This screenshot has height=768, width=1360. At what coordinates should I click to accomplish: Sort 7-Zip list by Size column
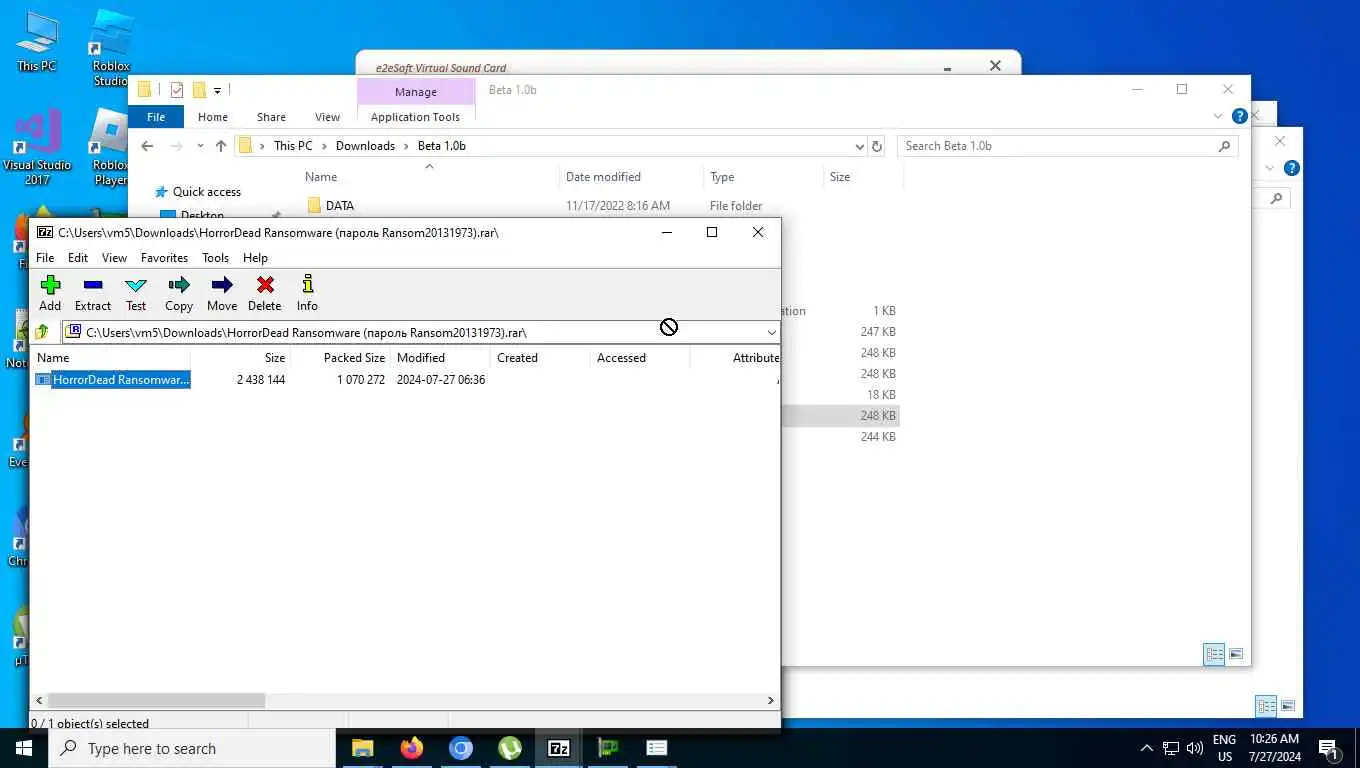tap(240, 358)
